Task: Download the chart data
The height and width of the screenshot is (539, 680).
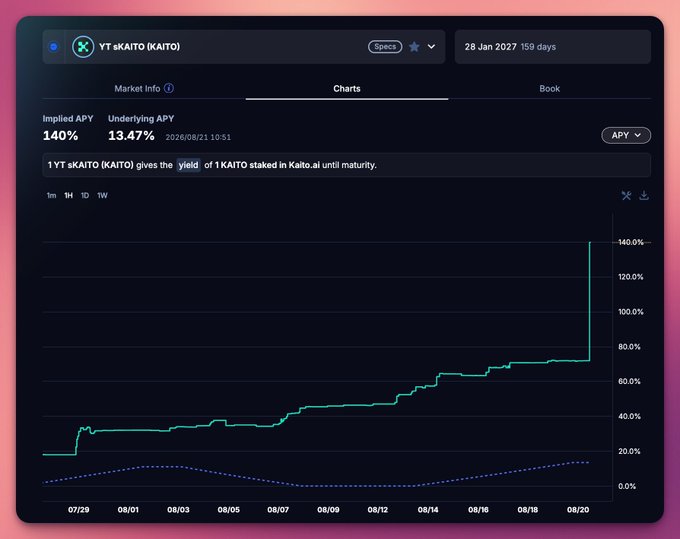Action: pos(644,195)
